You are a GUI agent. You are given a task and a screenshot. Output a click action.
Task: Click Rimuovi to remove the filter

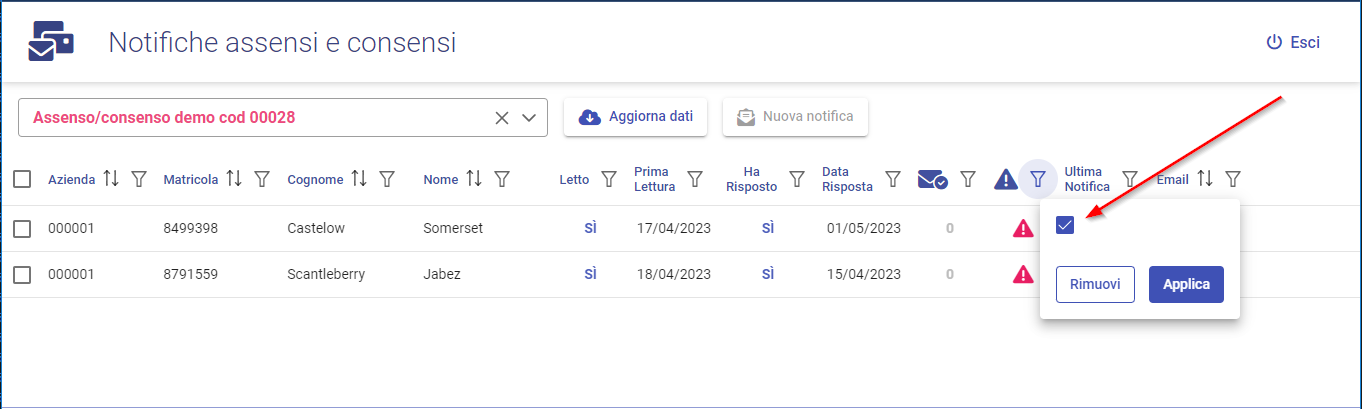click(1094, 284)
